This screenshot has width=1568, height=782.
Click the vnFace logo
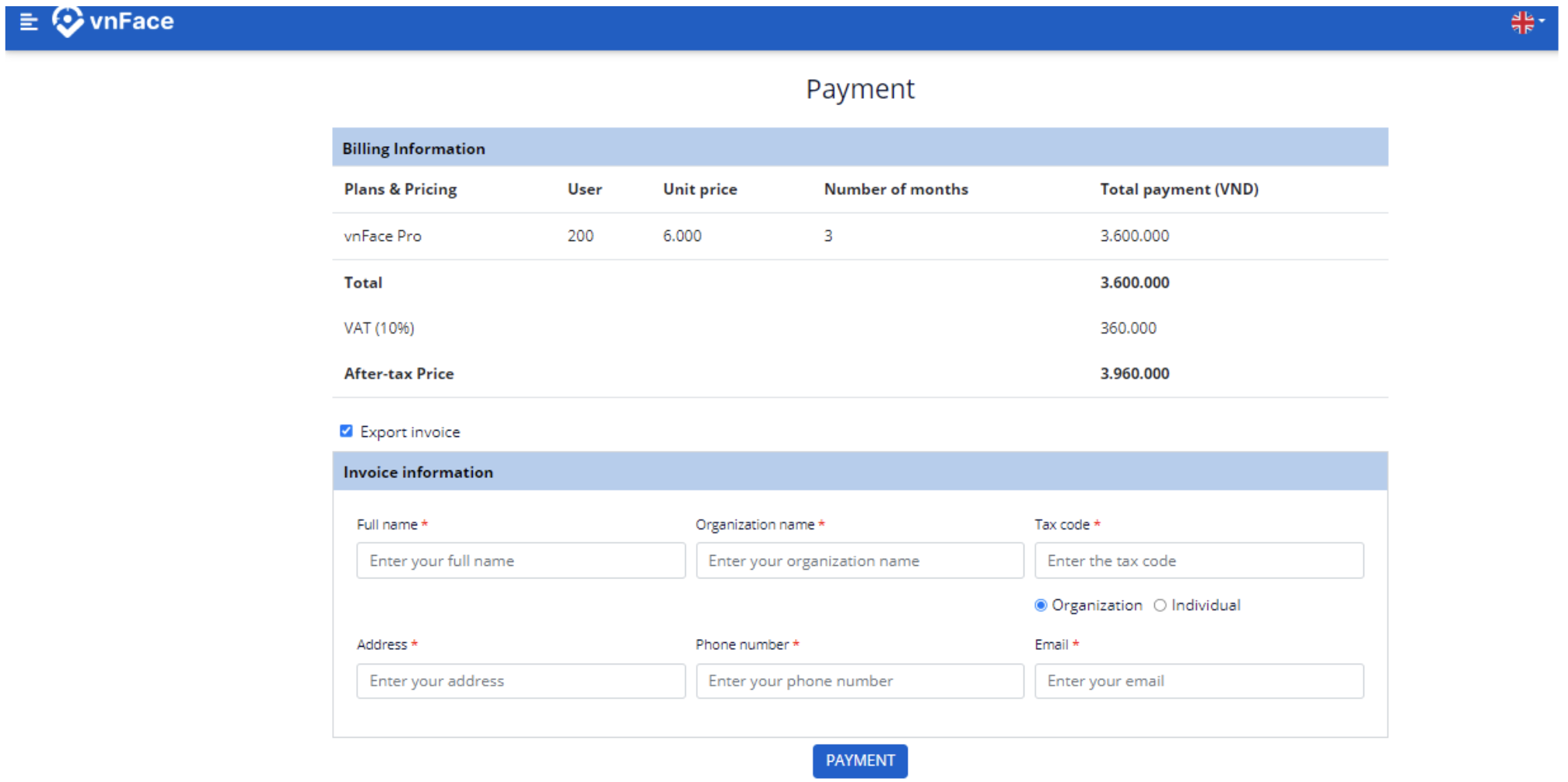[113, 22]
